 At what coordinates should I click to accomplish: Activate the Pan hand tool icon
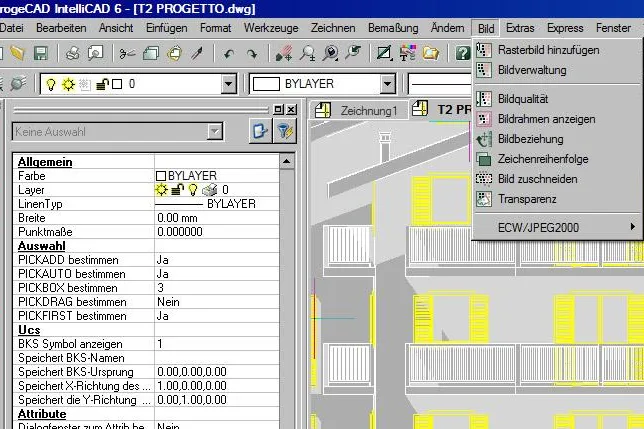tap(284, 53)
